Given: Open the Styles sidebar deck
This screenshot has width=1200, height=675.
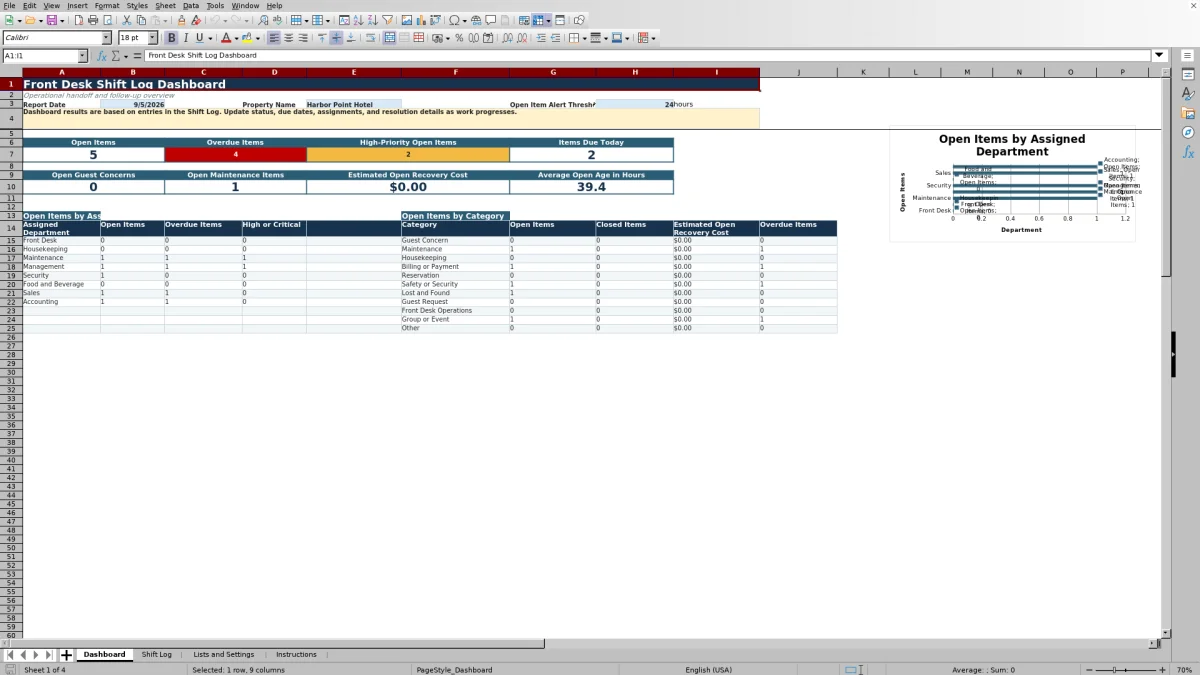Looking at the screenshot, I should [1188, 93].
